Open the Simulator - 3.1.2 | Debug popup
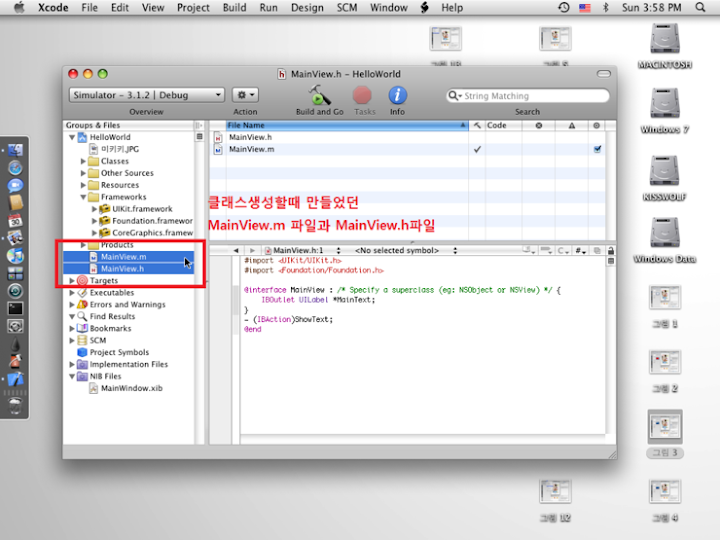Screen dimensions: 720x540 [x=146, y=95]
